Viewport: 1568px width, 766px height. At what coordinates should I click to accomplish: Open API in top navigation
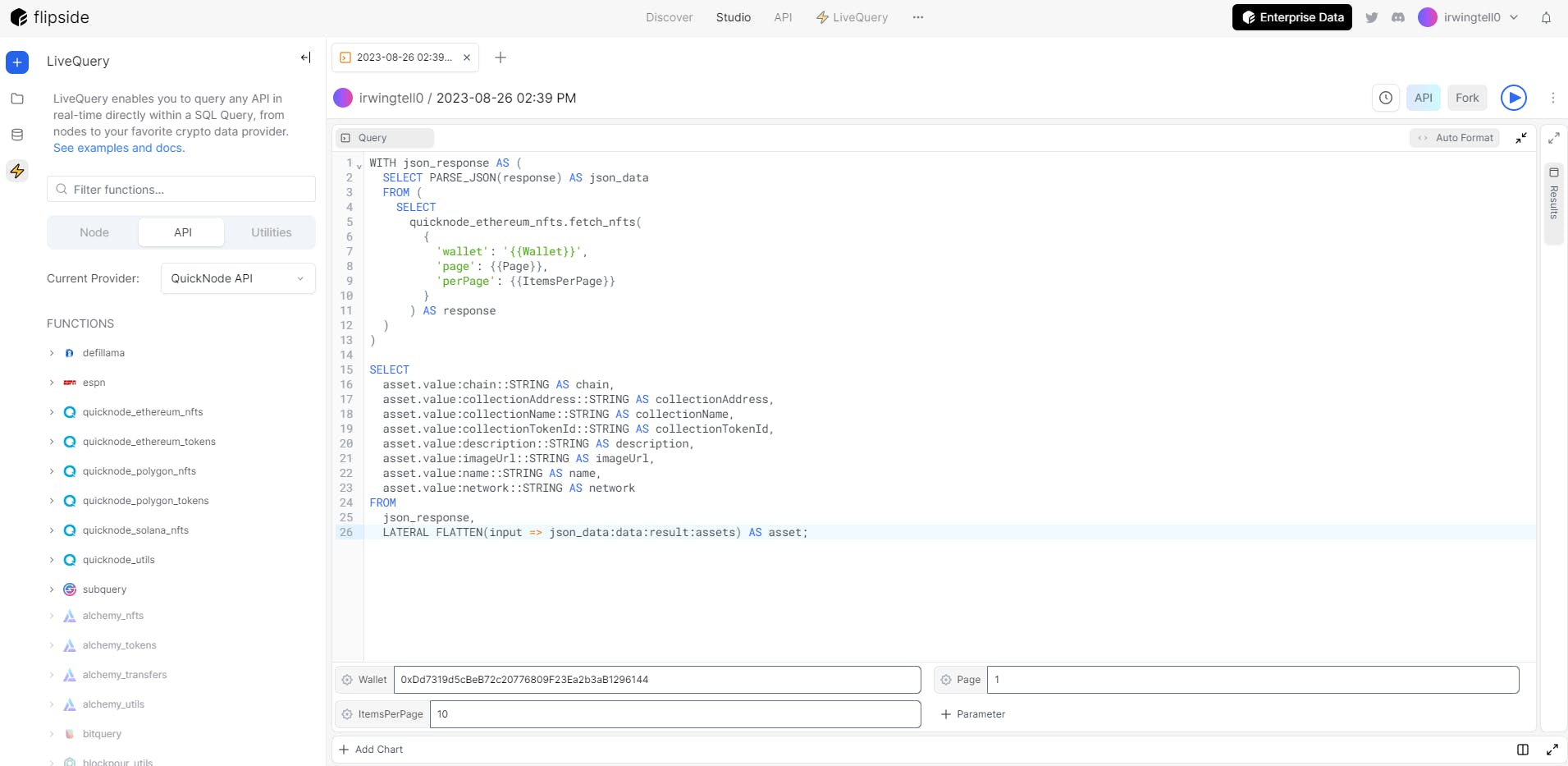coord(783,17)
